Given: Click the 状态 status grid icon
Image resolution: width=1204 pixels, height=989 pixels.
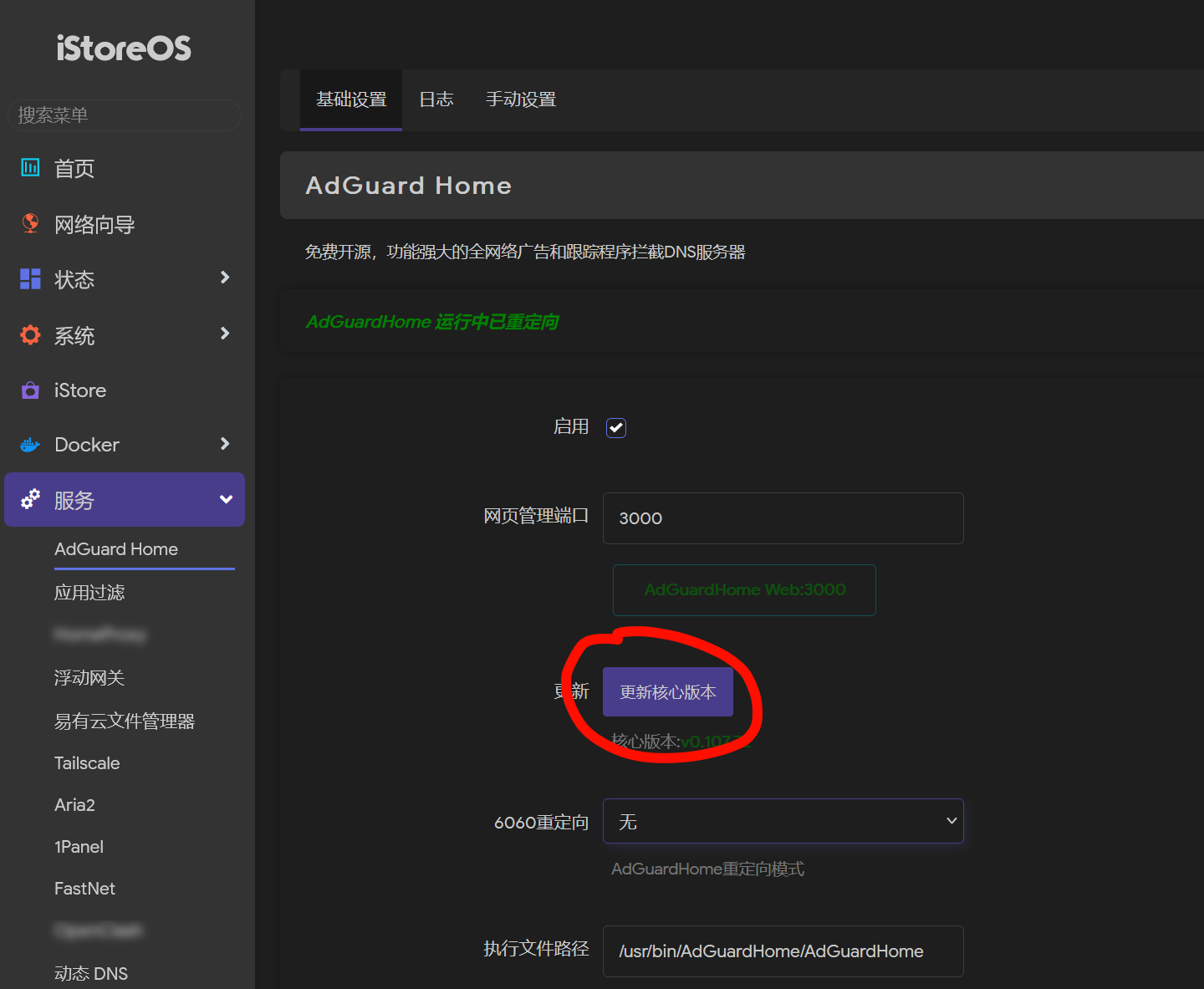Looking at the screenshot, I should [x=30, y=279].
